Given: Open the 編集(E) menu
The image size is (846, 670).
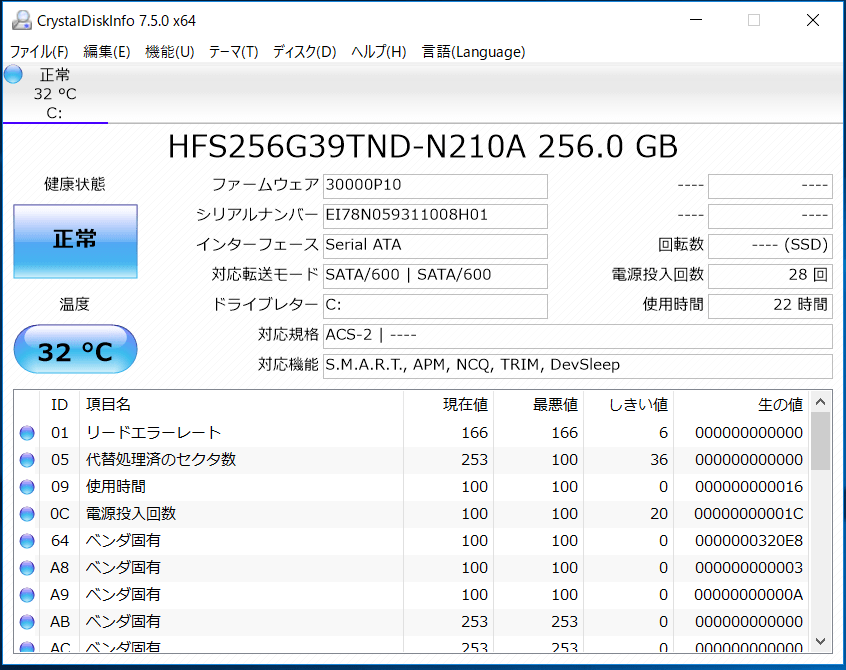Looking at the screenshot, I should [107, 52].
